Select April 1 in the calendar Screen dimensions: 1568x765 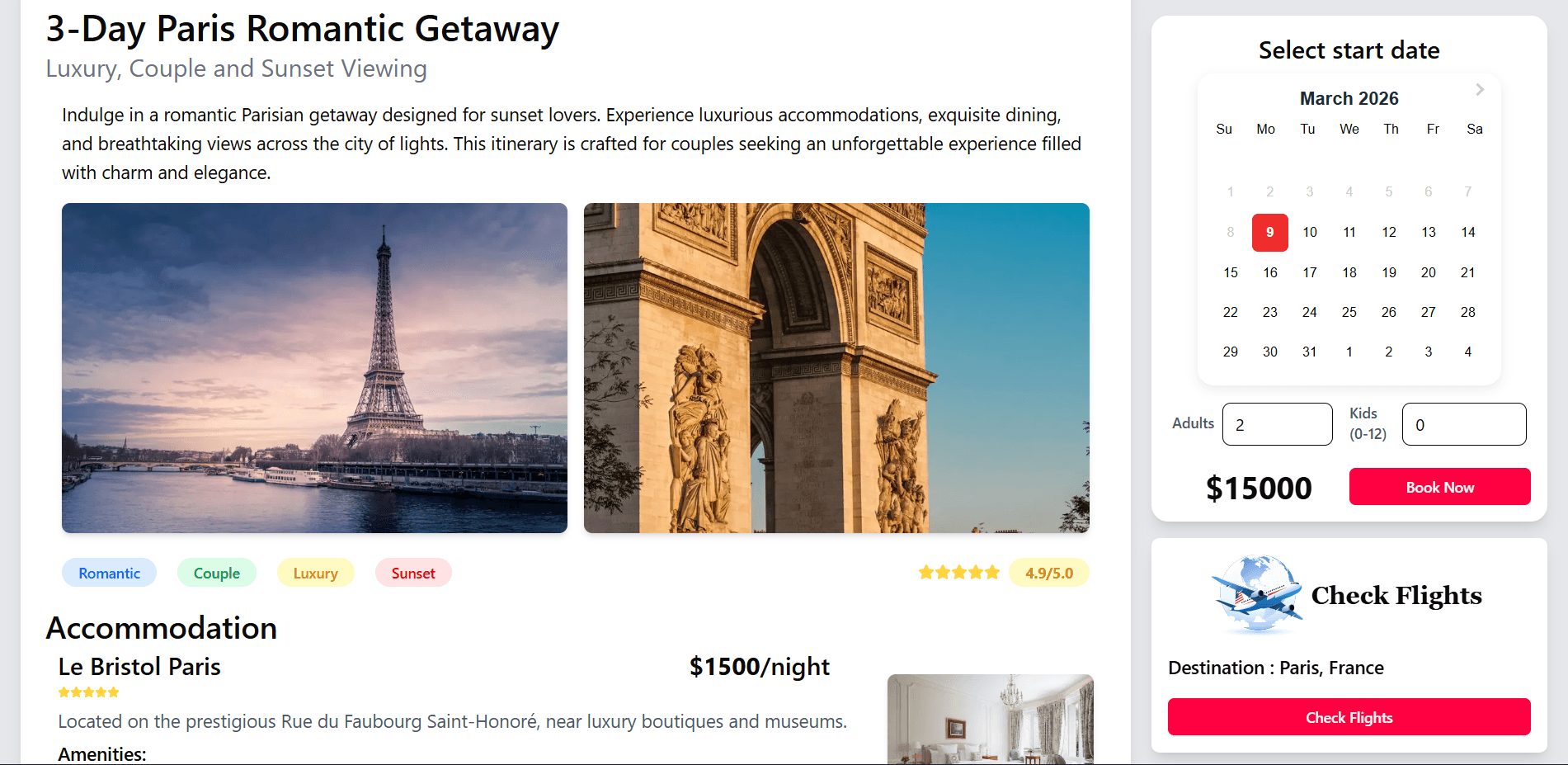click(x=1349, y=352)
